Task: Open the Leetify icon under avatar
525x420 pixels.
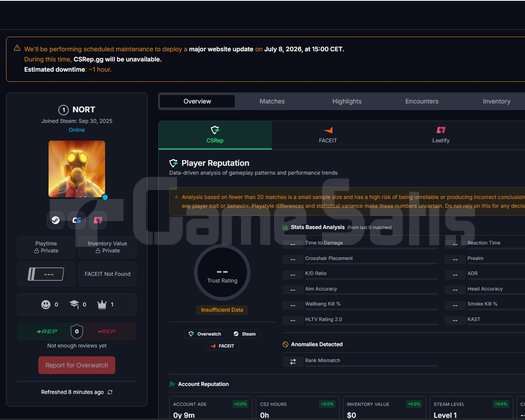Action: click(98, 220)
